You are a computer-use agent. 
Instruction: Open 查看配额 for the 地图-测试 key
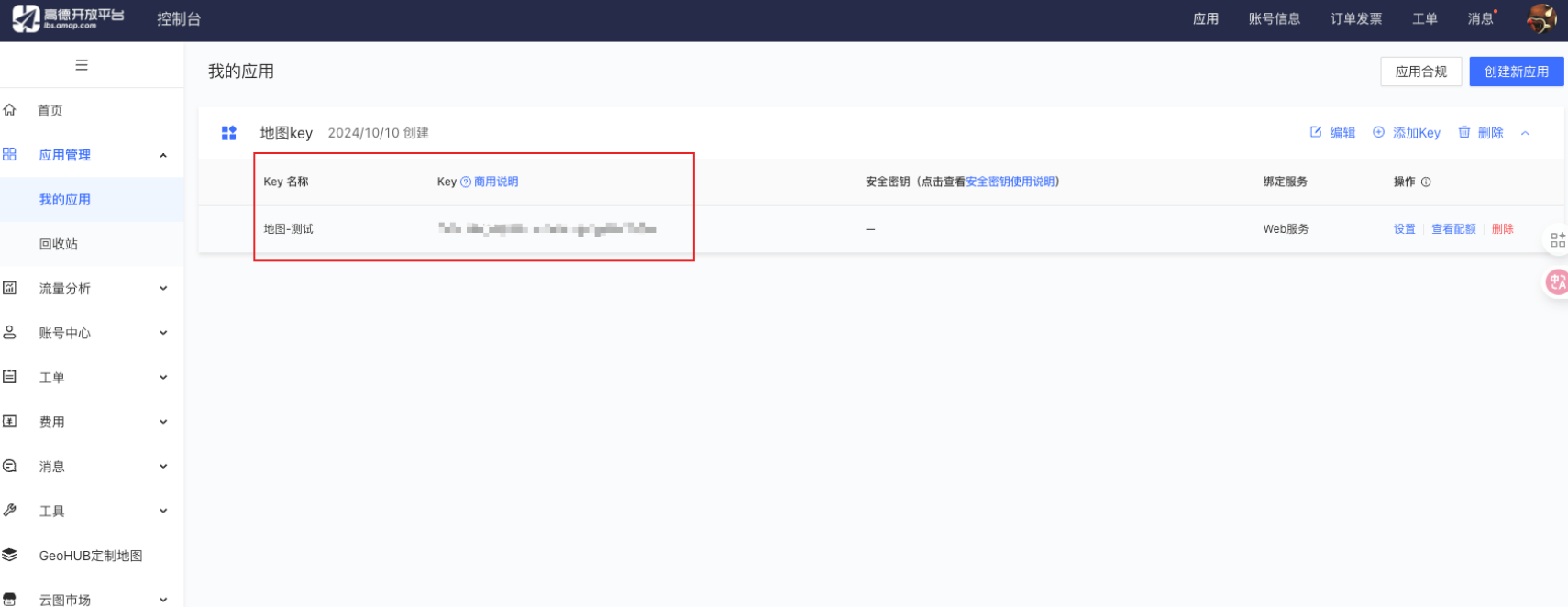1453,229
